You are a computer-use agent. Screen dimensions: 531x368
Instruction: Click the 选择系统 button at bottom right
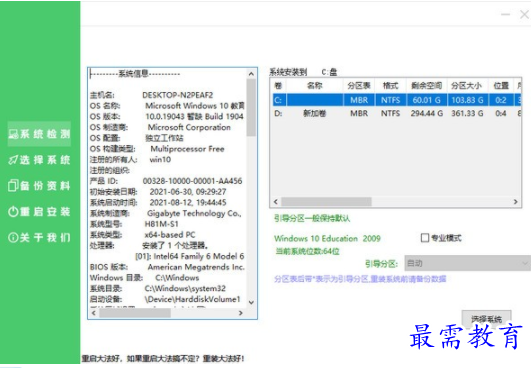(x=486, y=319)
